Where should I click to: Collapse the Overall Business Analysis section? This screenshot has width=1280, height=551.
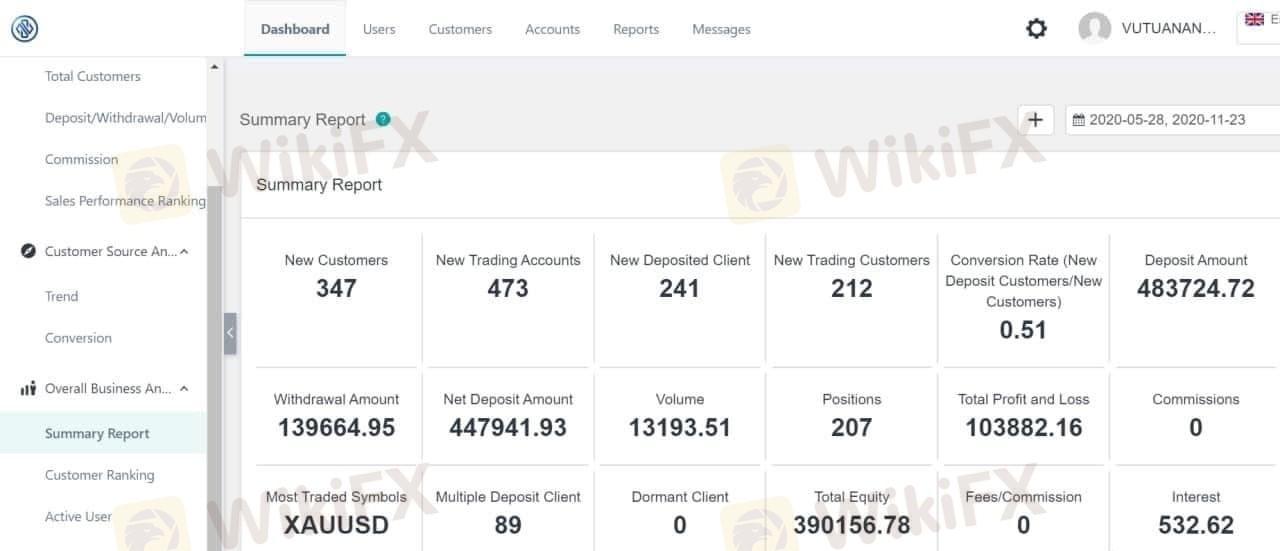184,389
